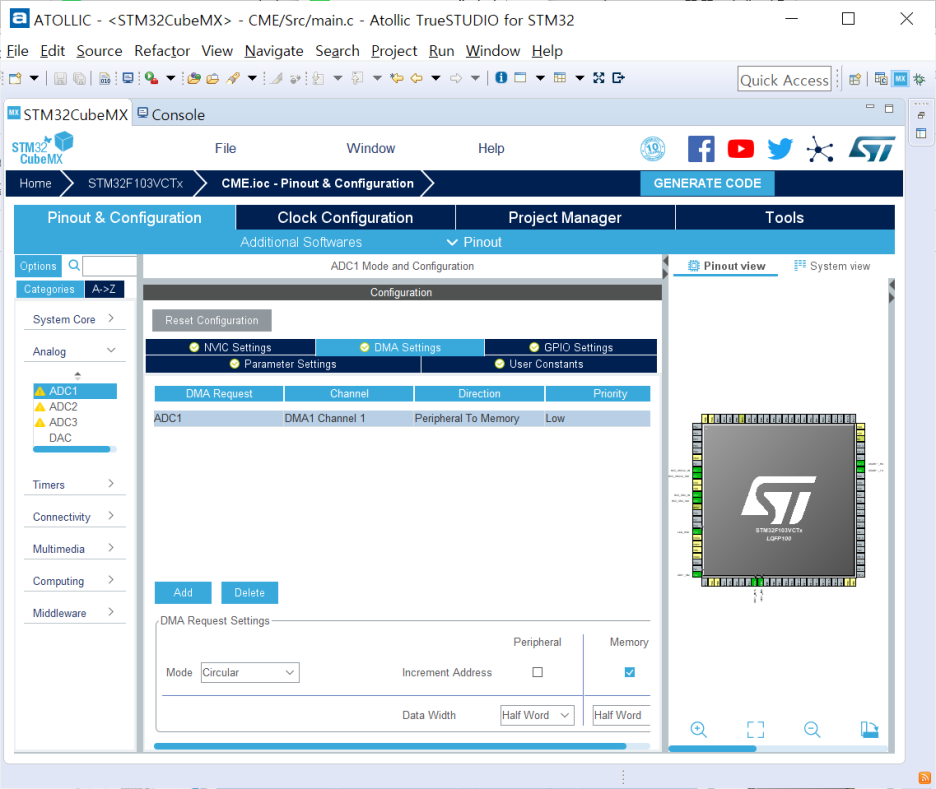
Task: Click the Add DMA request button
Action: point(183,593)
